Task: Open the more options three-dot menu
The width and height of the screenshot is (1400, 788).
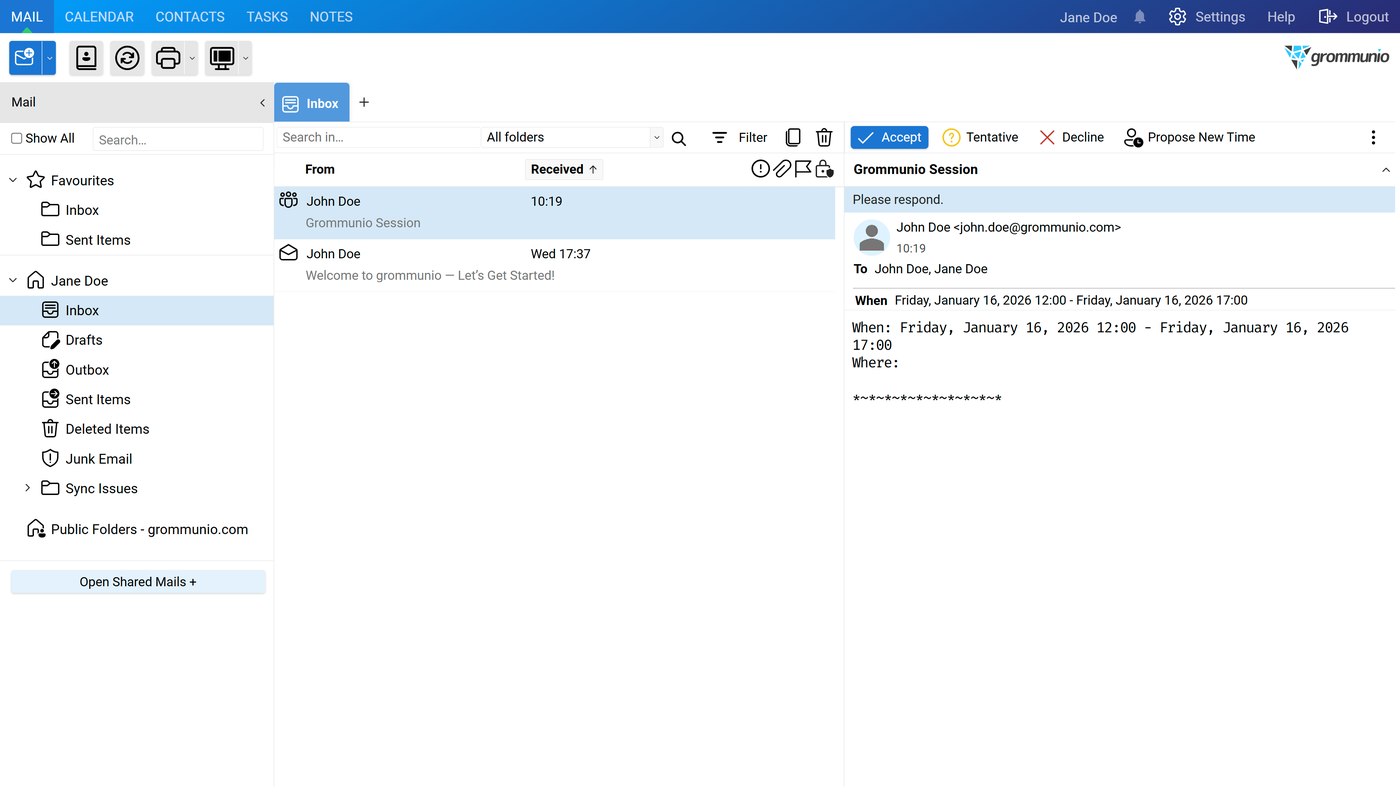Action: (x=1373, y=138)
